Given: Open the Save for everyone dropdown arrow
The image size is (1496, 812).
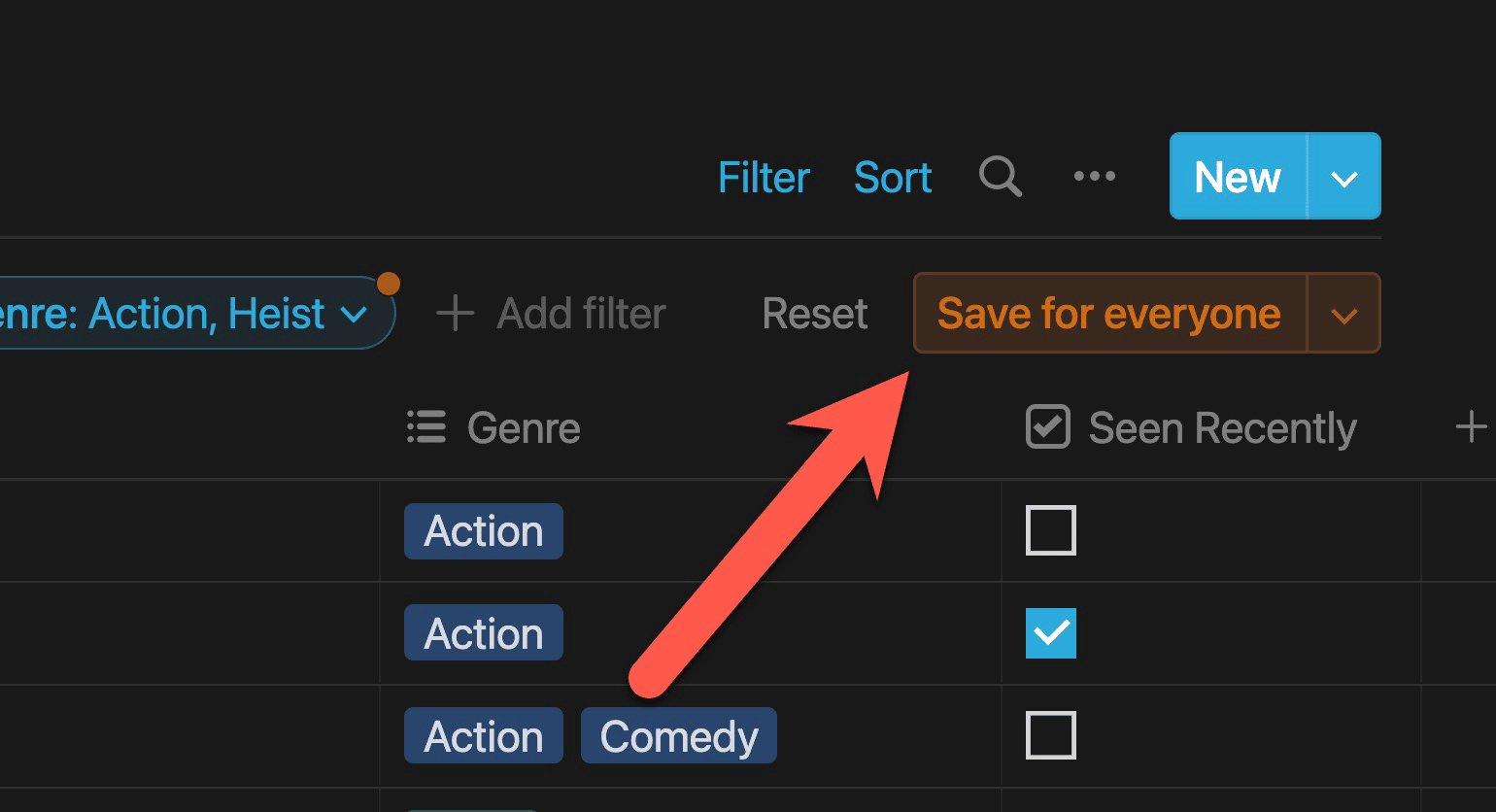Looking at the screenshot, I should tap(1344, 314).
